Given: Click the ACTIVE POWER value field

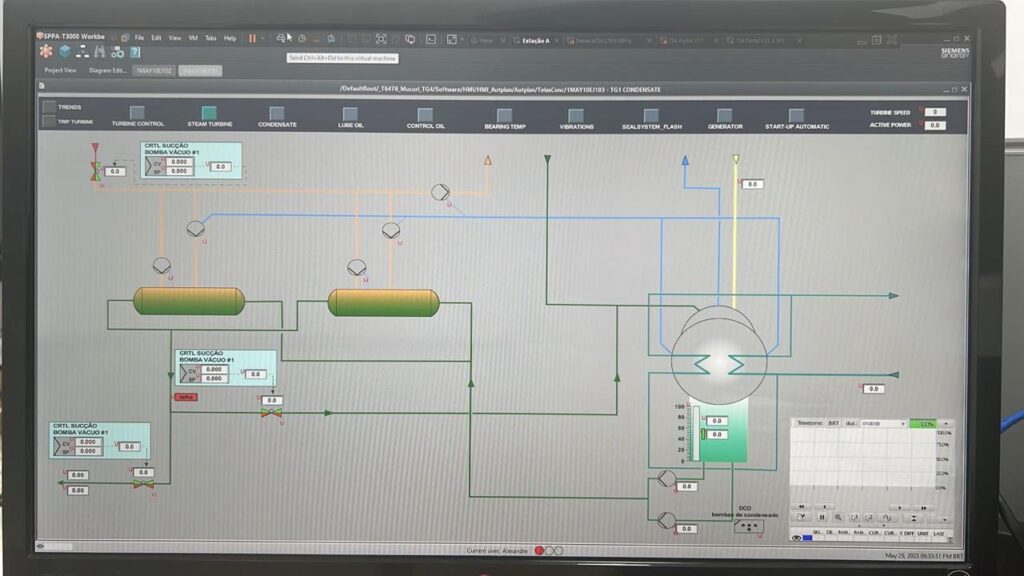Looking at the screenshot, I should [935, 125].
